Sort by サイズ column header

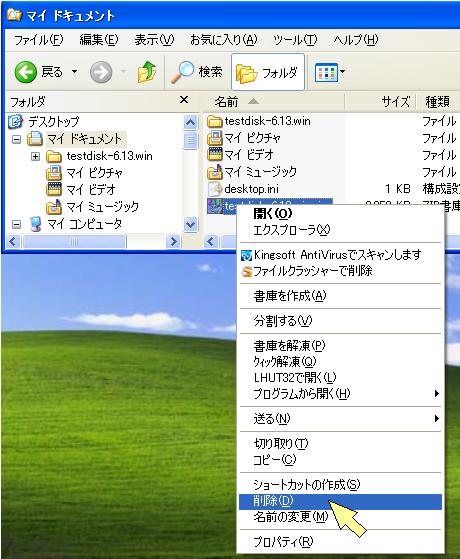pos(380,102)
